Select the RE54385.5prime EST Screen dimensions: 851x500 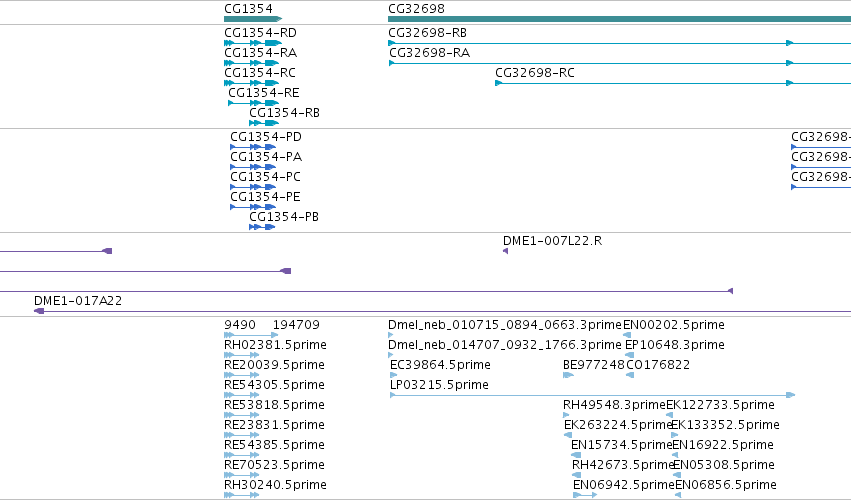[274, 445]
